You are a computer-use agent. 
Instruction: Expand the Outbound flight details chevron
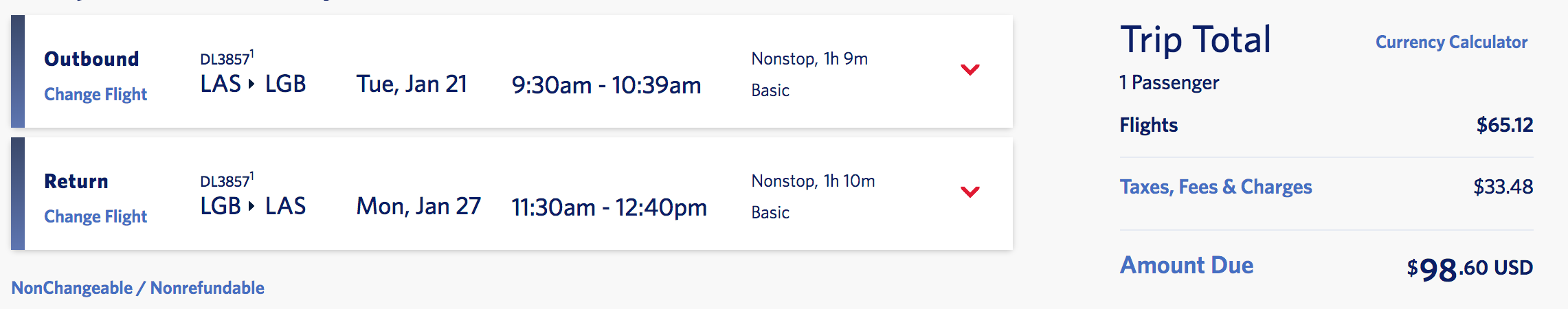pos(970,70)
